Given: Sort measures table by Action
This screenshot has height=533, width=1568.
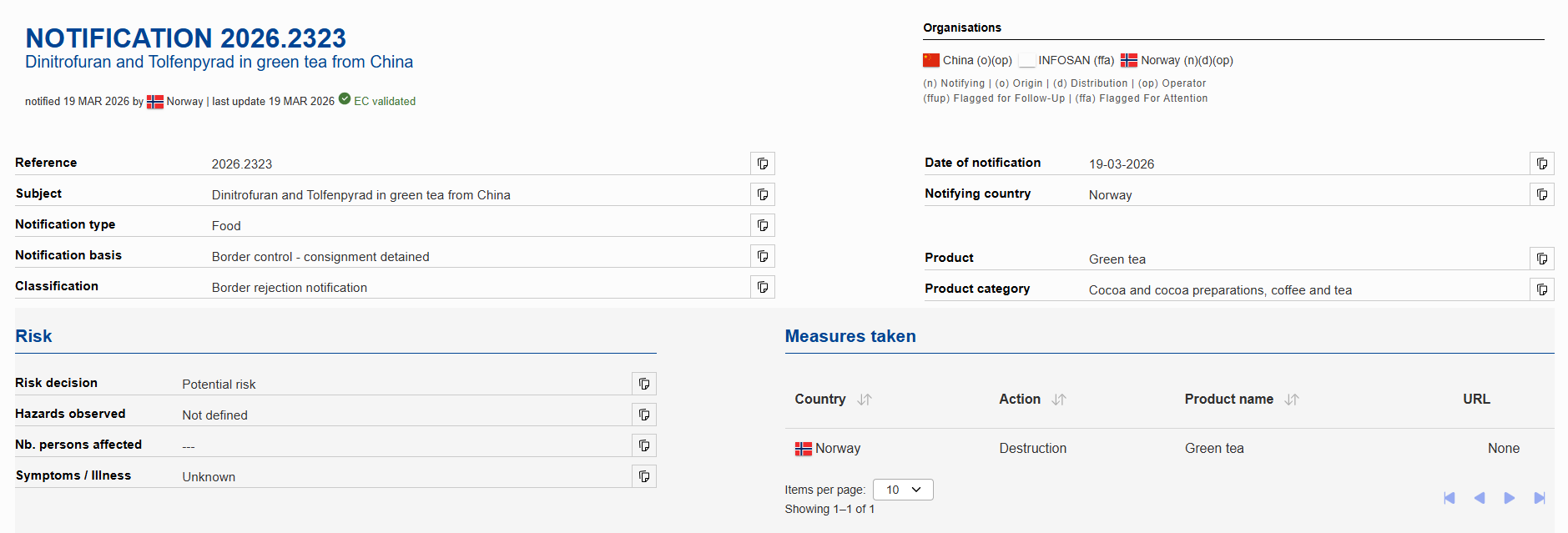Looking at the screenshot, I should click(x=1059, y=400).
